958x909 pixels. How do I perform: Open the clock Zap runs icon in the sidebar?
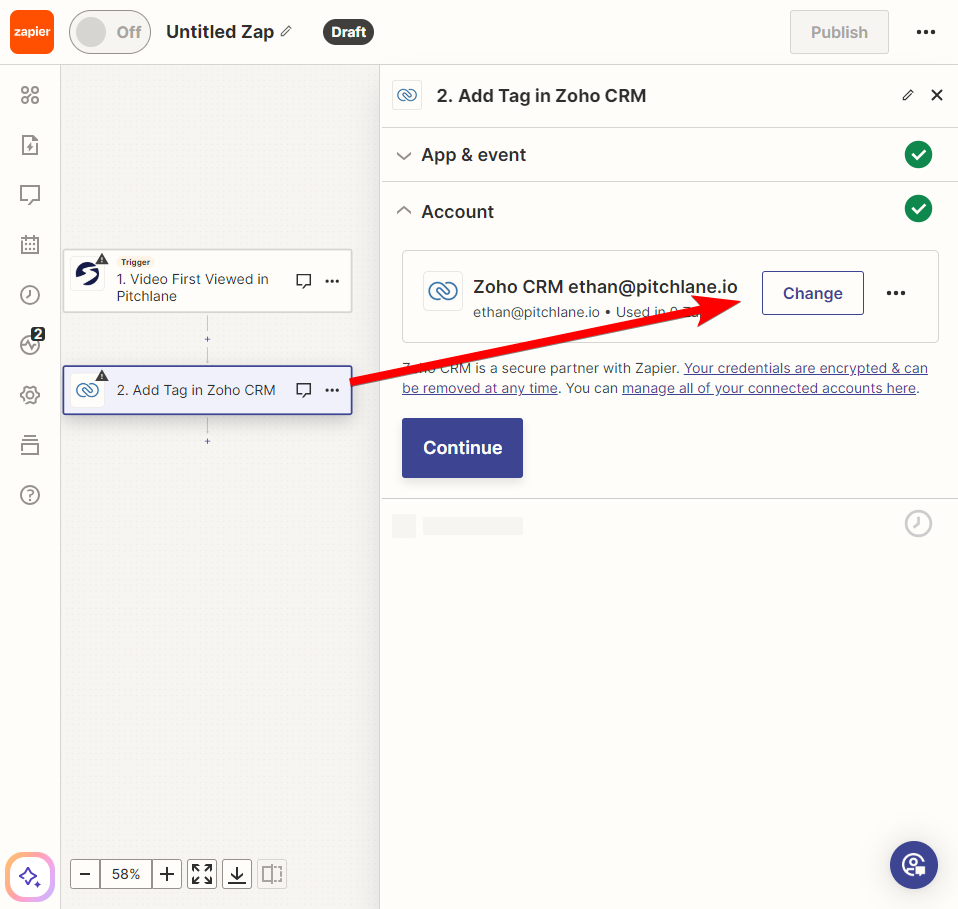point(30,294)
